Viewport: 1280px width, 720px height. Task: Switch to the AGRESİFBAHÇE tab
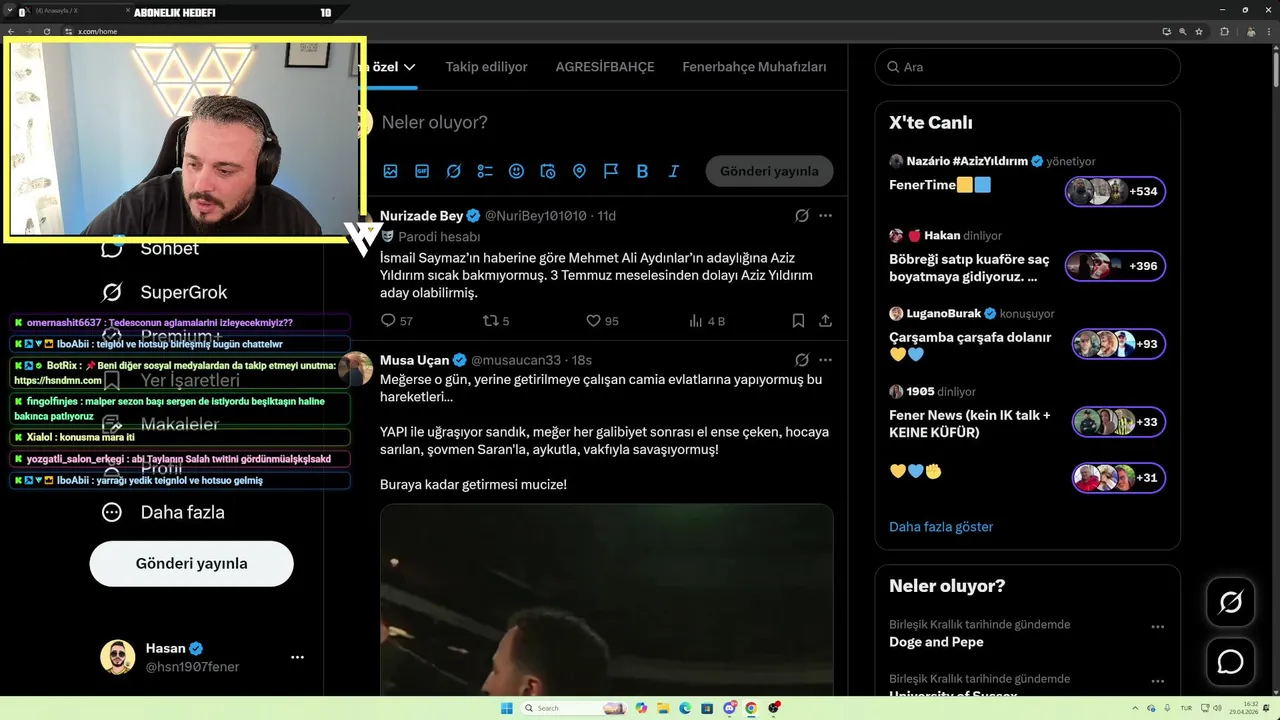point(605,67)
